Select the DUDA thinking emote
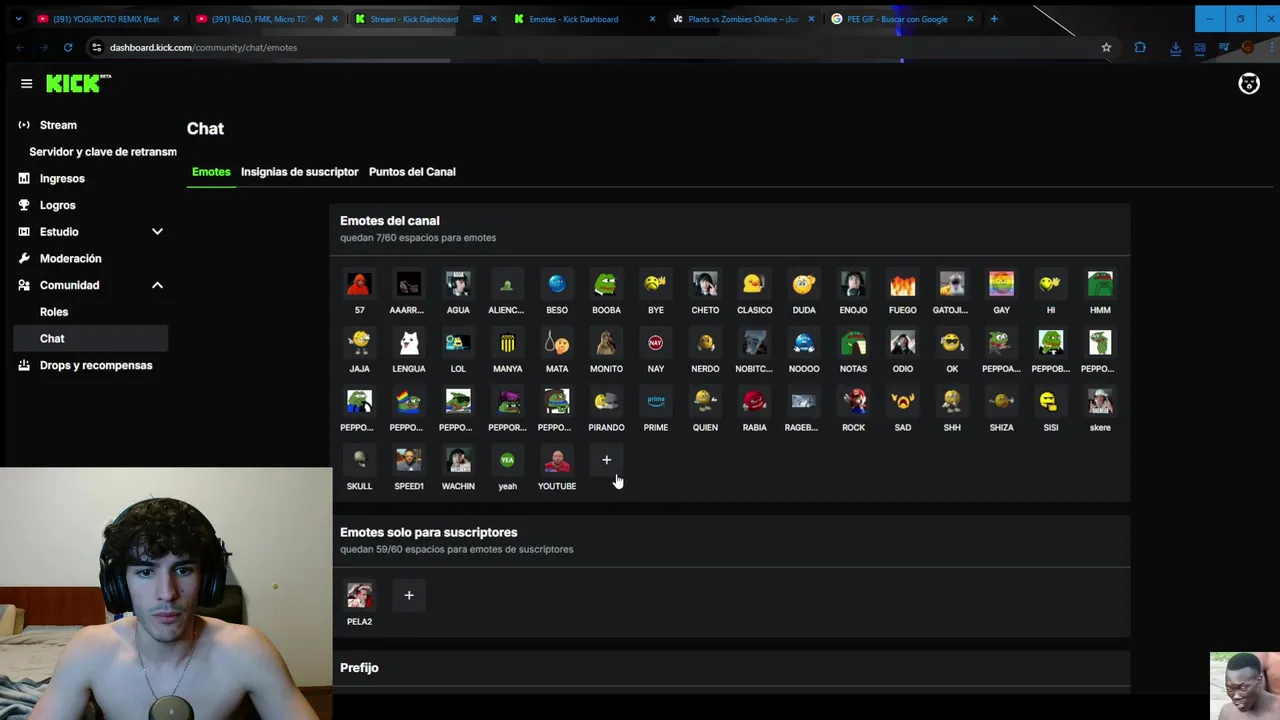Image resolution: width=1280 pixels, height=720 pixels. (804, 285)
